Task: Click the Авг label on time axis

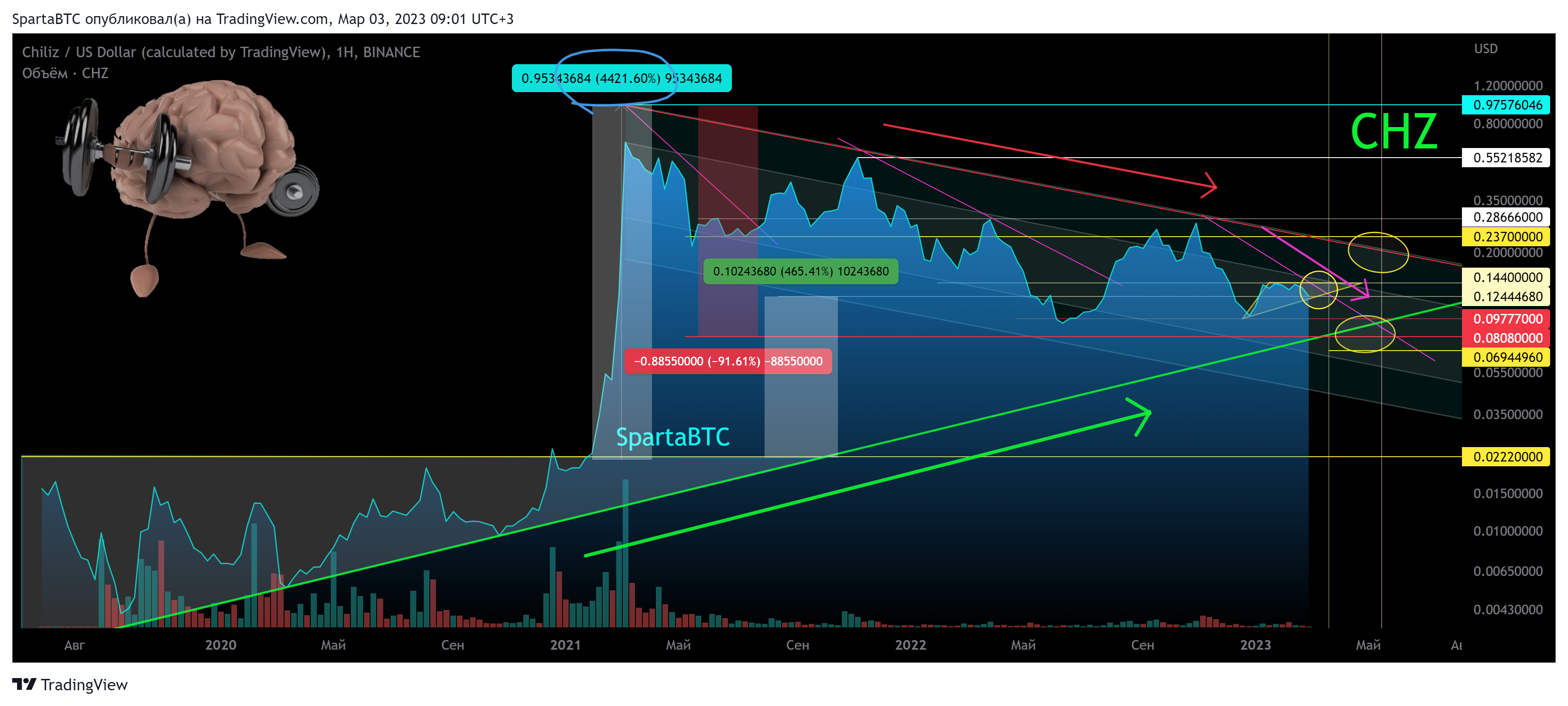Action: (75, 645)
